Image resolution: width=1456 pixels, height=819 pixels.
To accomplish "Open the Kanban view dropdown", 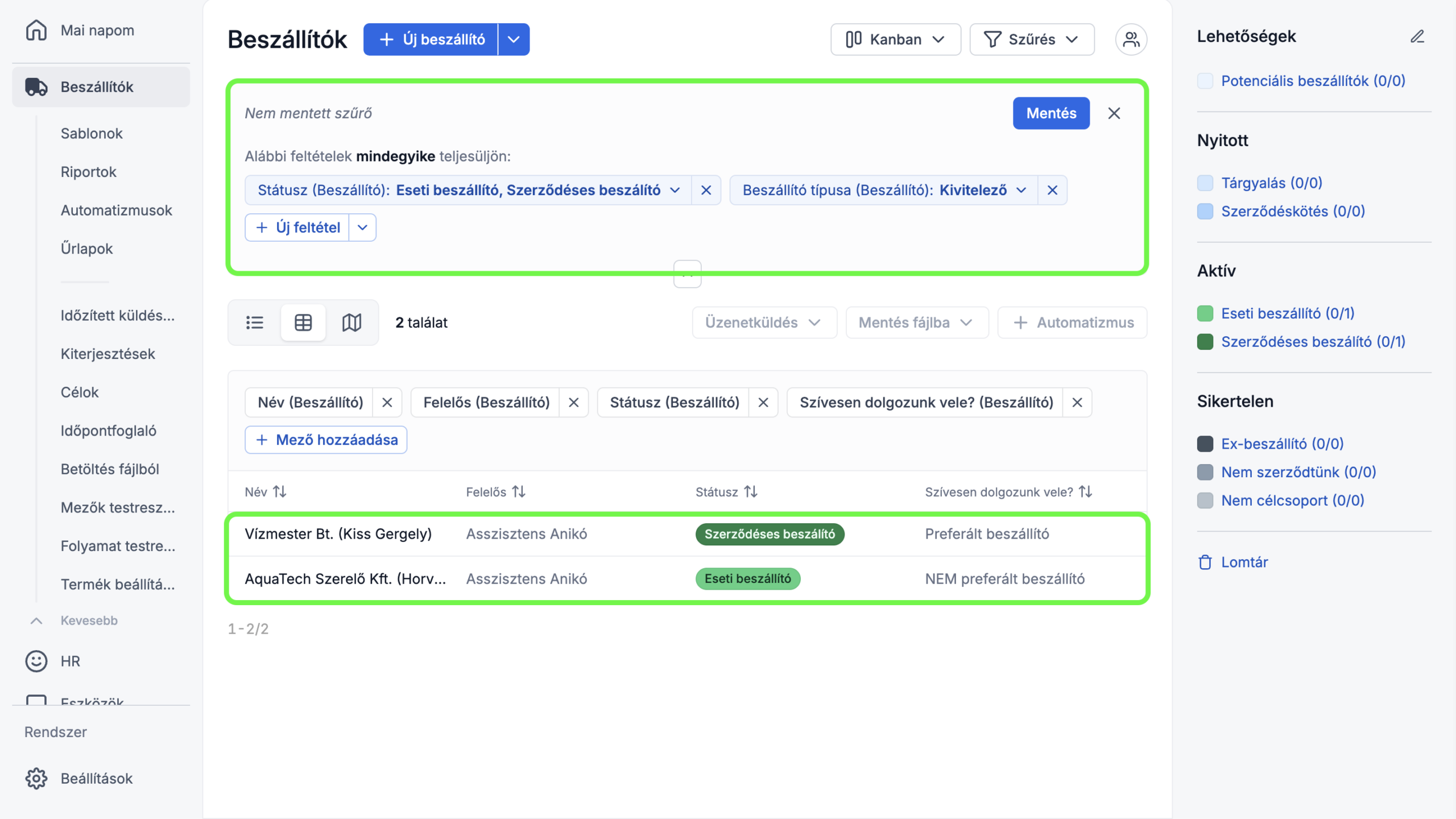I will (895, 39).
